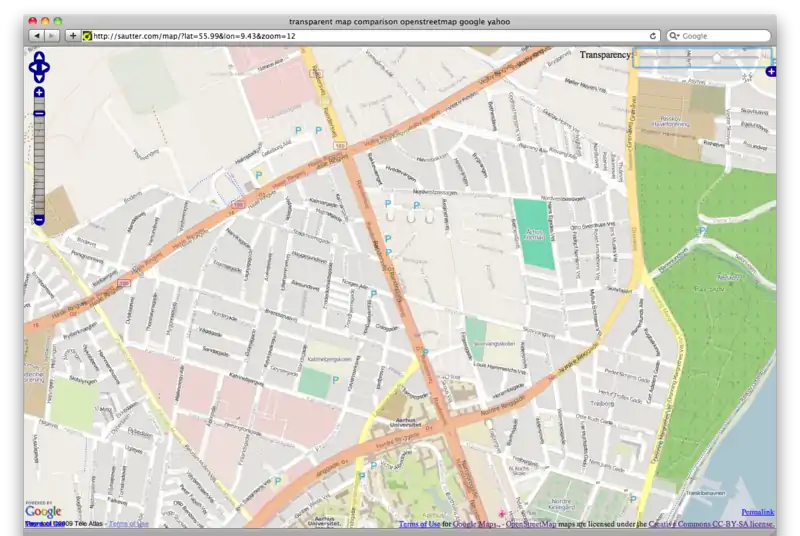Screen dimensions: 800x536
Task: Open the Permalink link
Action: point(757,512)
